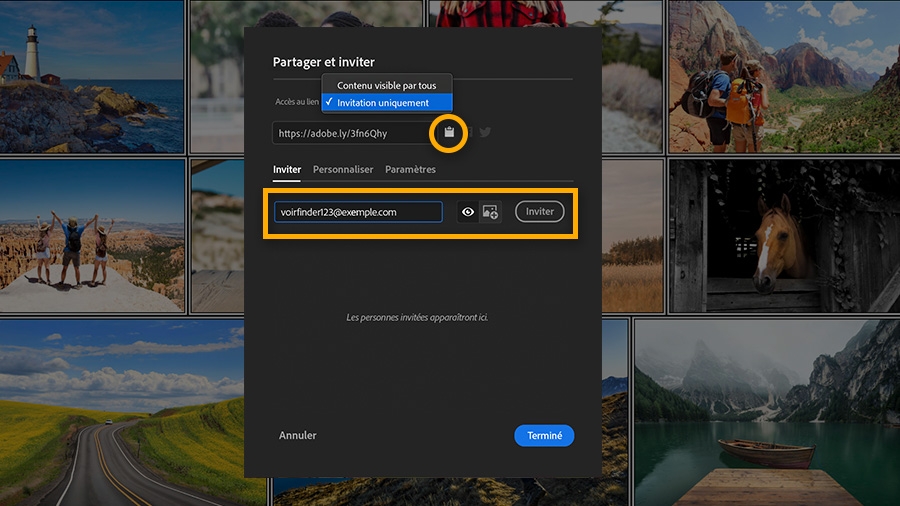
Task: Click the Inviter button
Action: click(540, 212)
